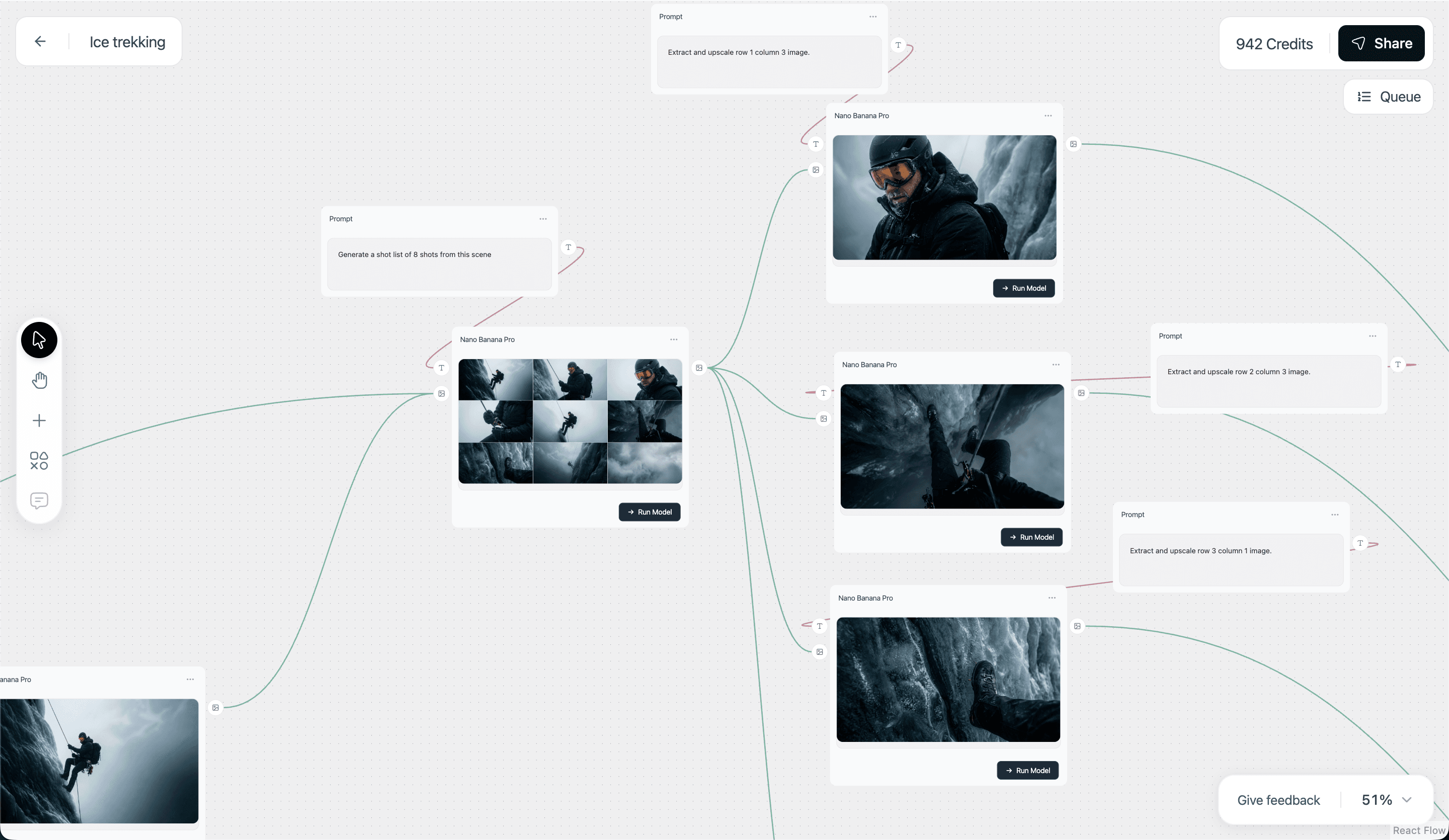Image resolution: width=1449 pixels, height=840 pixels.
Task: Click the text handle on shot list prompt
Action: 568,247
